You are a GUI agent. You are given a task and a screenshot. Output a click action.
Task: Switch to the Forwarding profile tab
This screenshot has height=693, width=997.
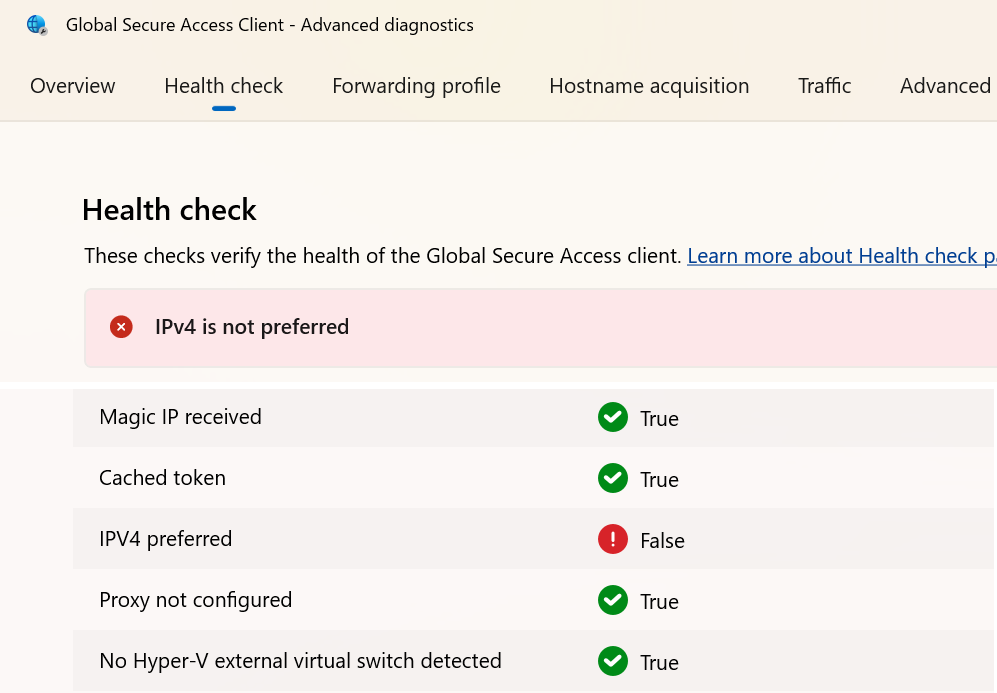(x=416, y=86)
